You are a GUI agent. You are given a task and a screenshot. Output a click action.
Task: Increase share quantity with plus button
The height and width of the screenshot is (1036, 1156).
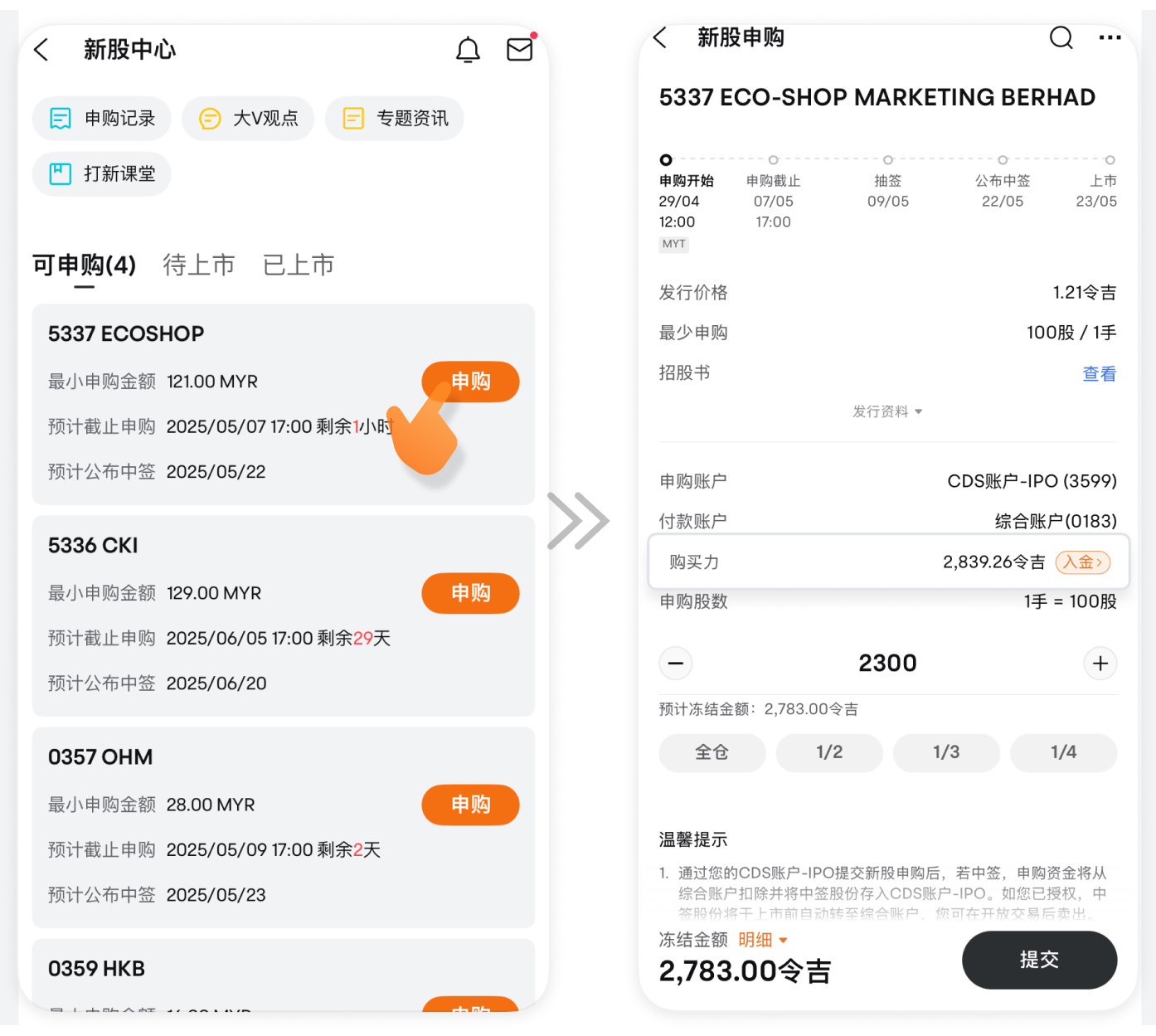1100,664
